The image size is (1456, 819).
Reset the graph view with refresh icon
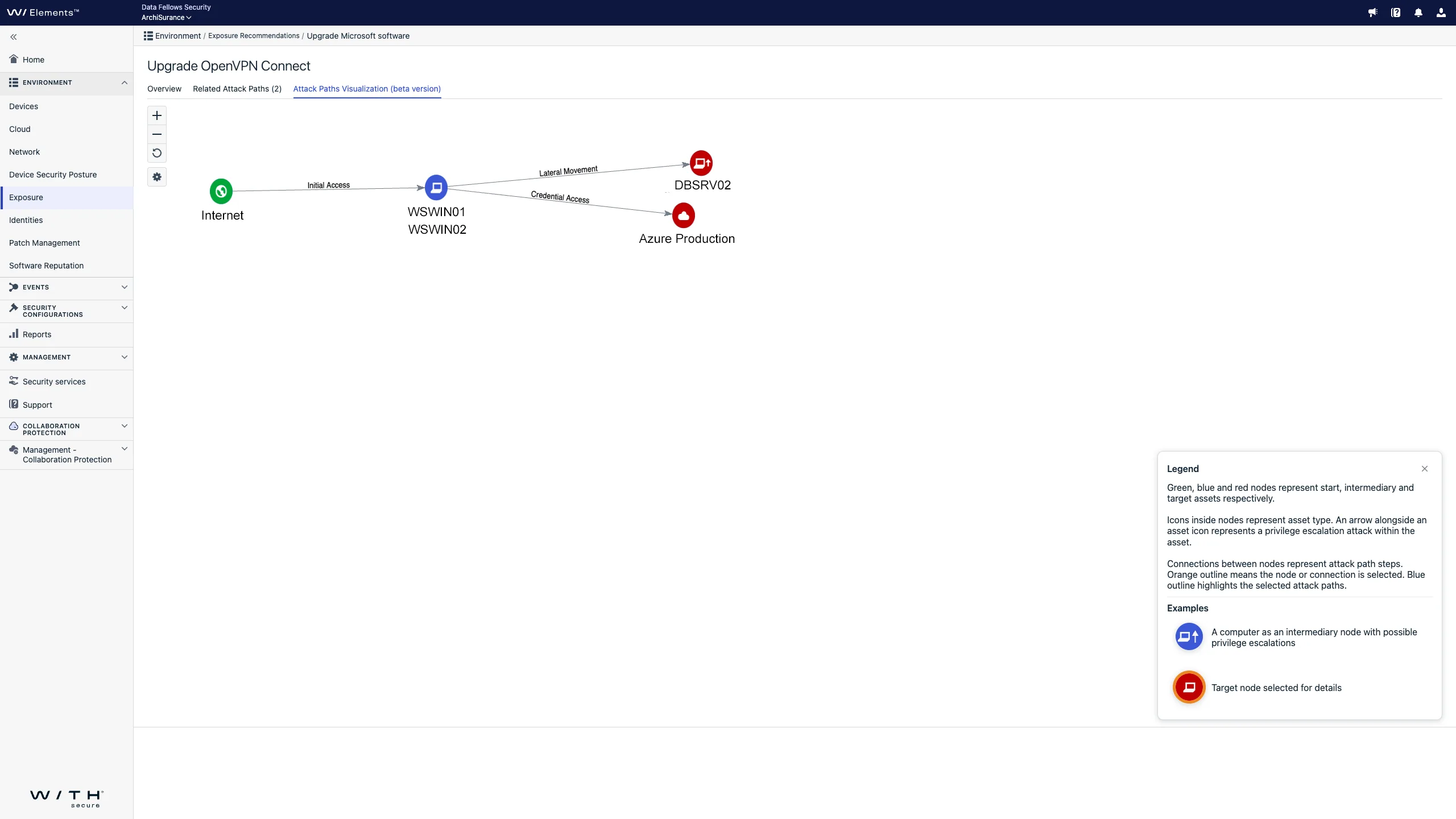(157, 153)
